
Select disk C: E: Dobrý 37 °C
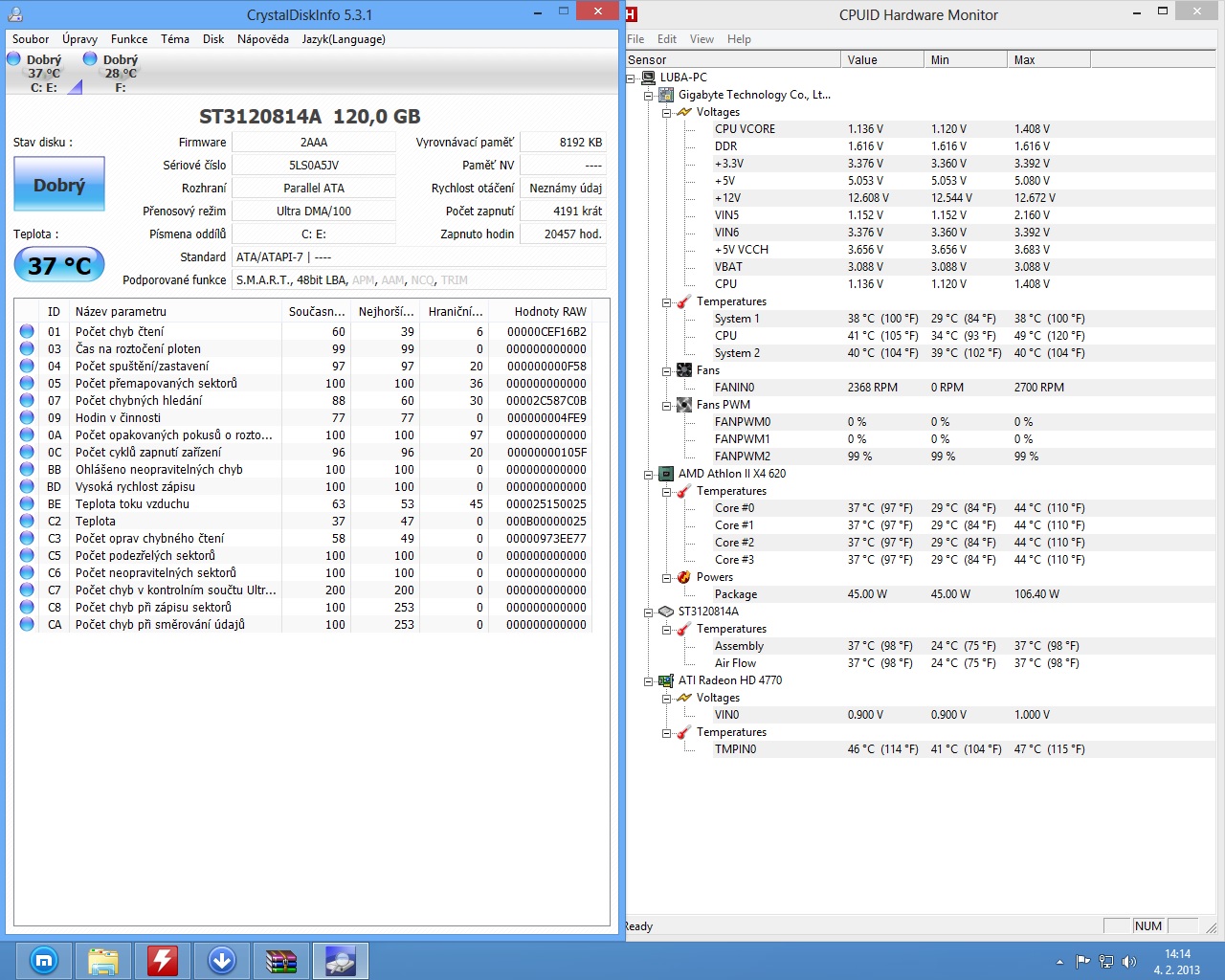pos(43,73)
